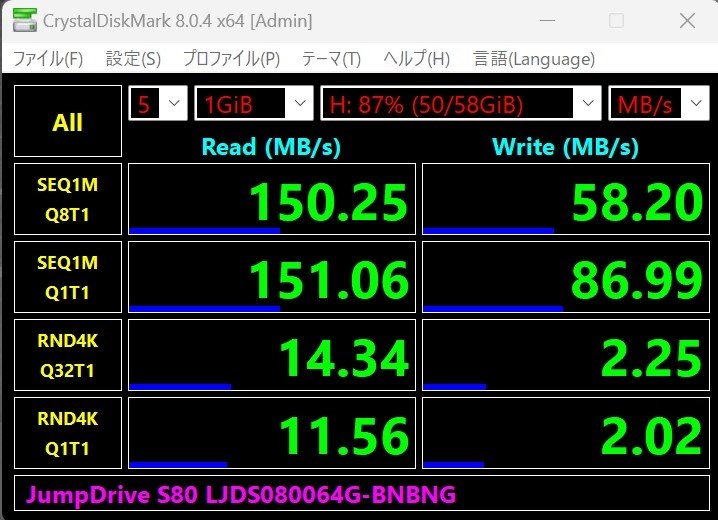Open the テーマ(T) menu
Viewport: 718px width, 520px height.
click(x=331, y=59)
